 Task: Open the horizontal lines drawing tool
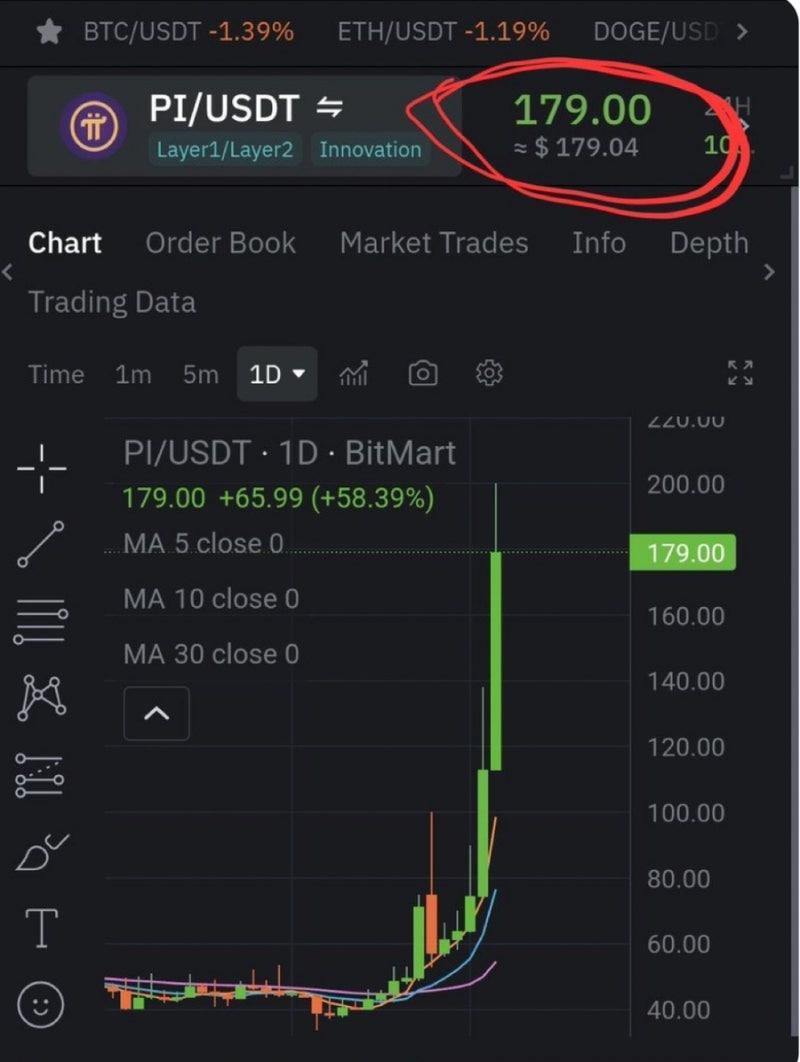tap(41, 621)
